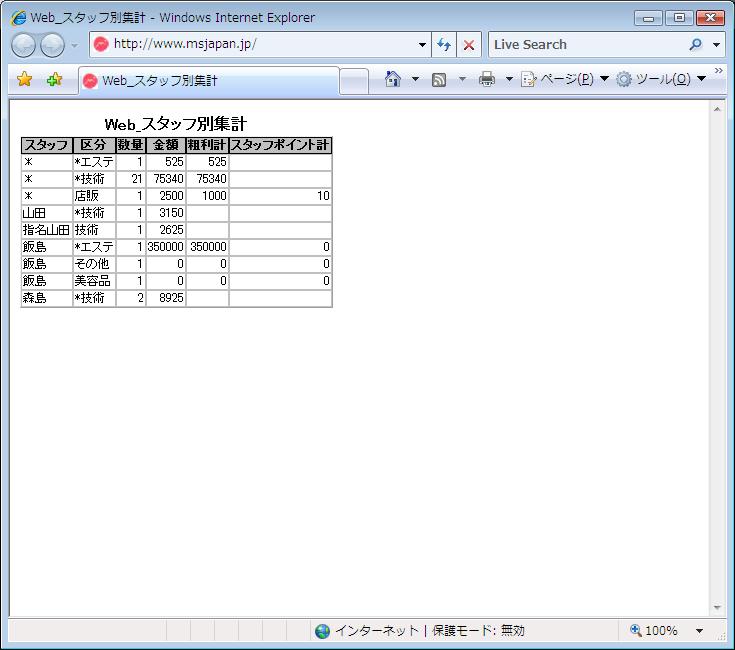Viewport: 735px width, 650px height.
Task: Open the Favorites Center star icon
Action: pos(24,79)
